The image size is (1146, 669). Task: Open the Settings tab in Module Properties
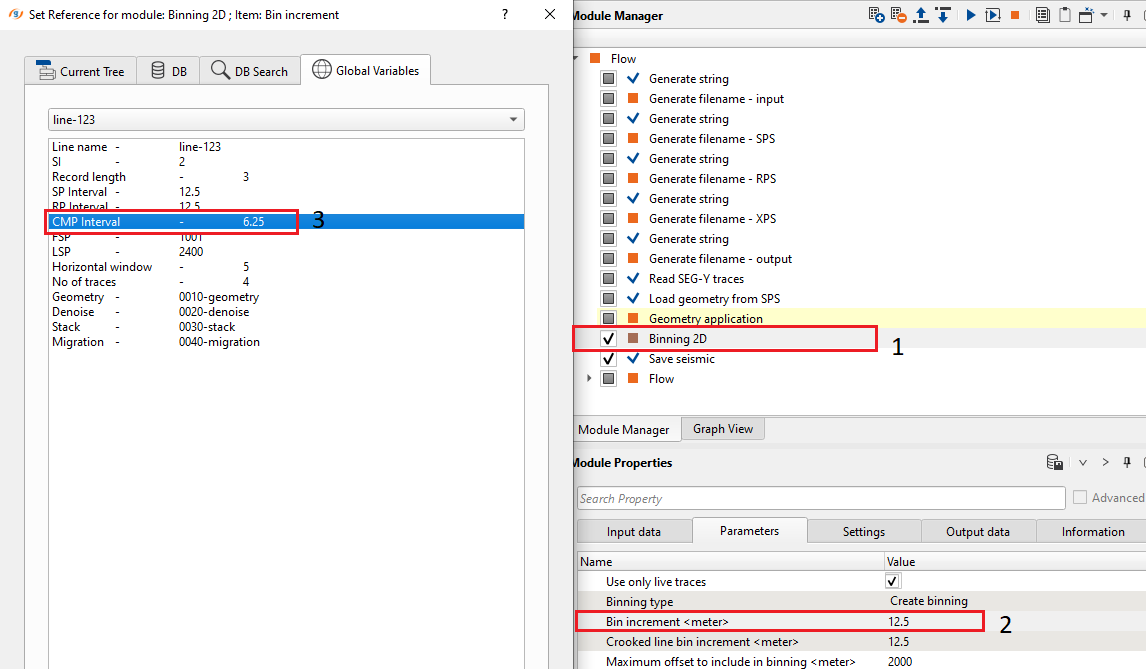tap(863, 532)
